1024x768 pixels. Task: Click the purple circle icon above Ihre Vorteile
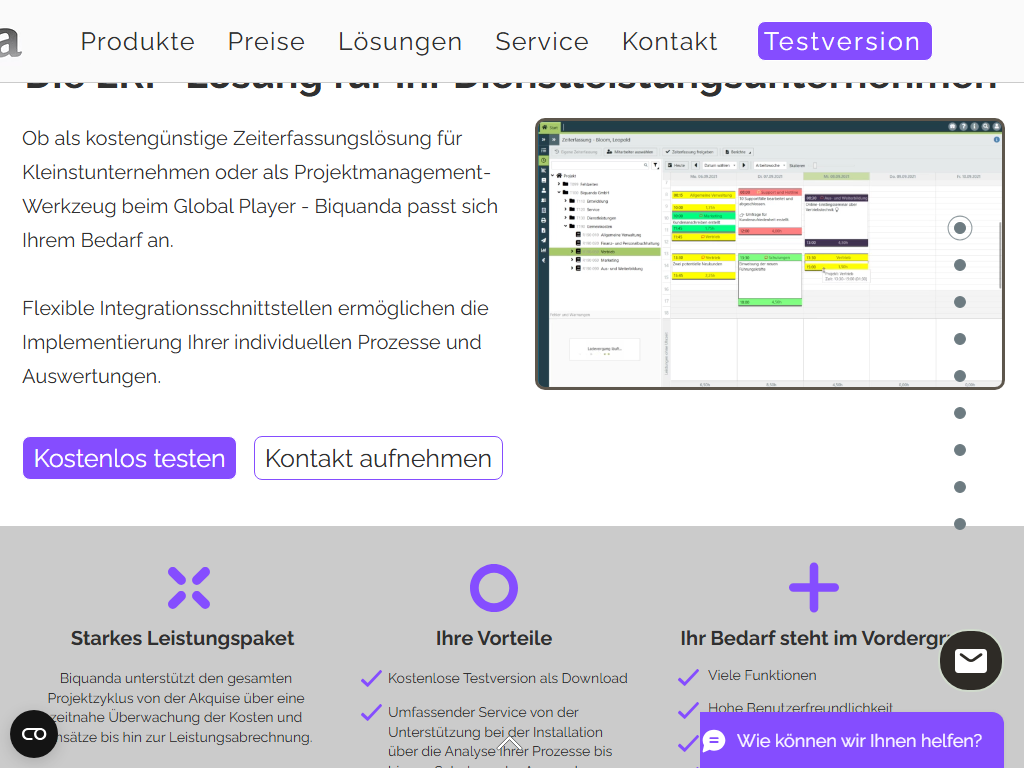494,588
